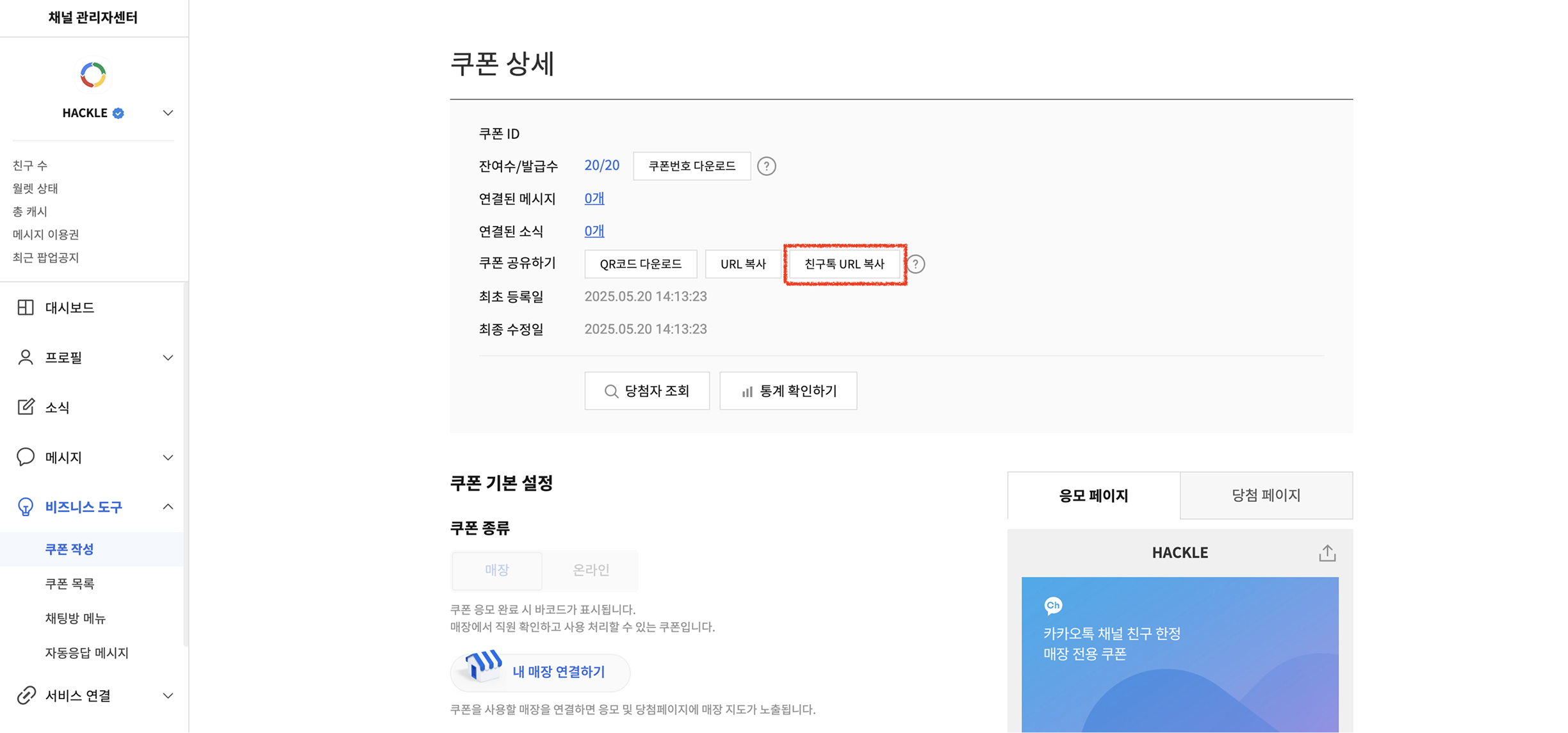Open the 연결된 메시지 0개 link

[x=594, y=198]
